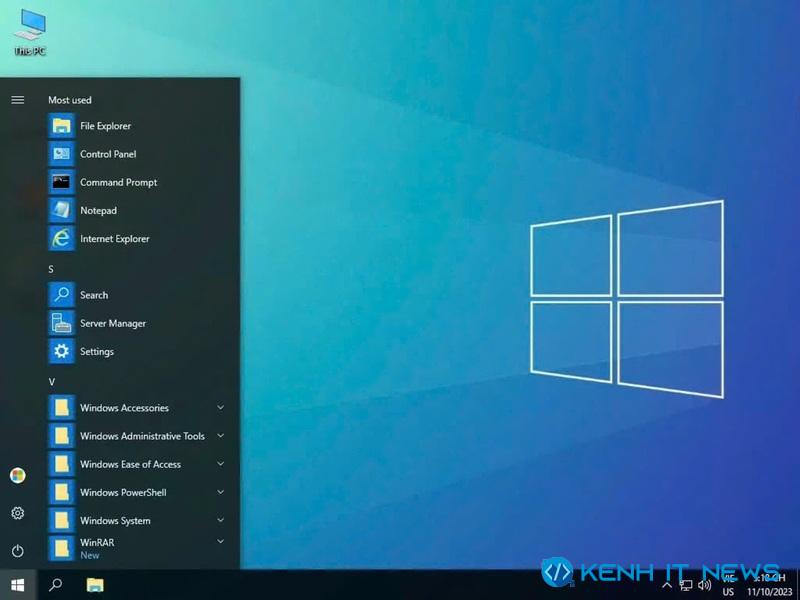Open Internet Explorer icon in Start menu
Screen dimensions: 800x600
tap(62, 239)
